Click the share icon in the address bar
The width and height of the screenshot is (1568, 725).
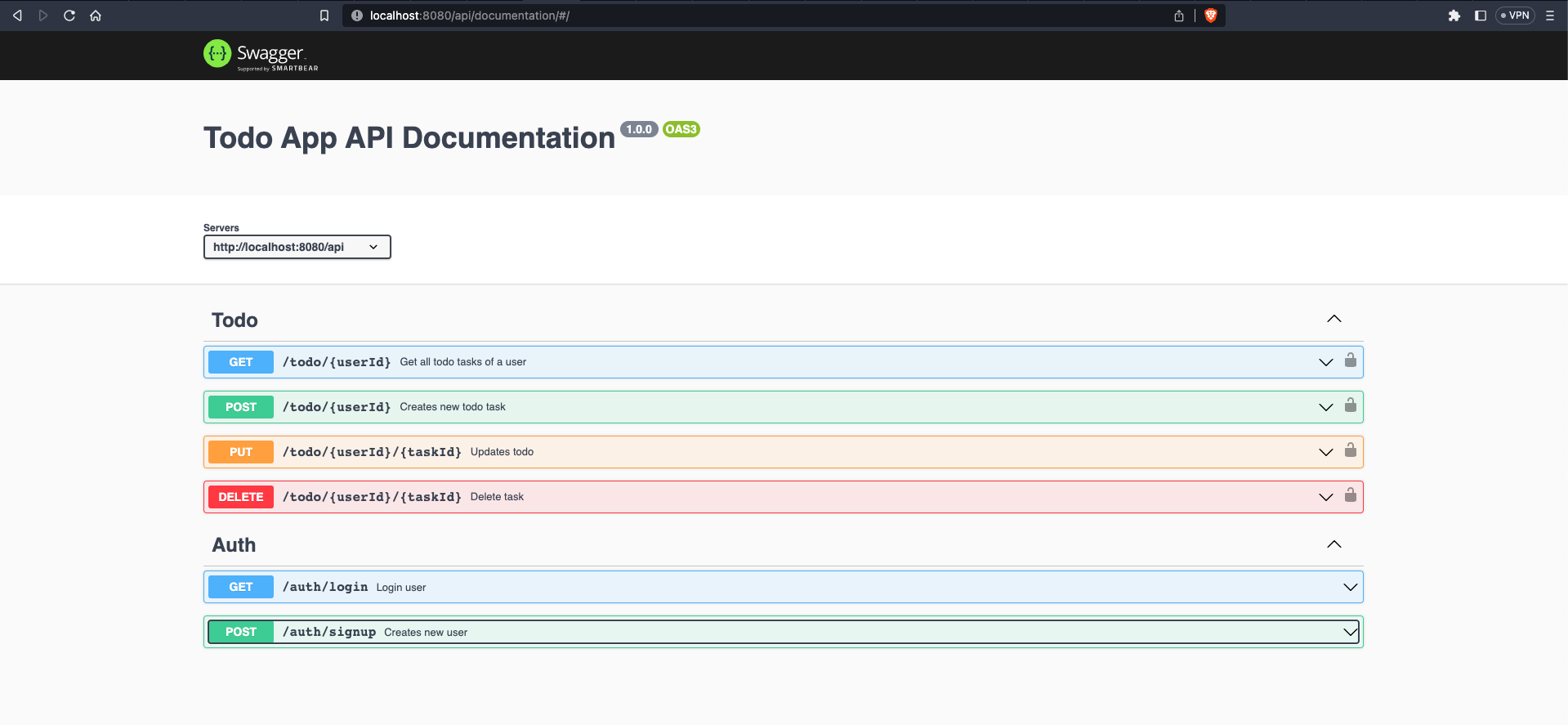[x=1179, y=16]
